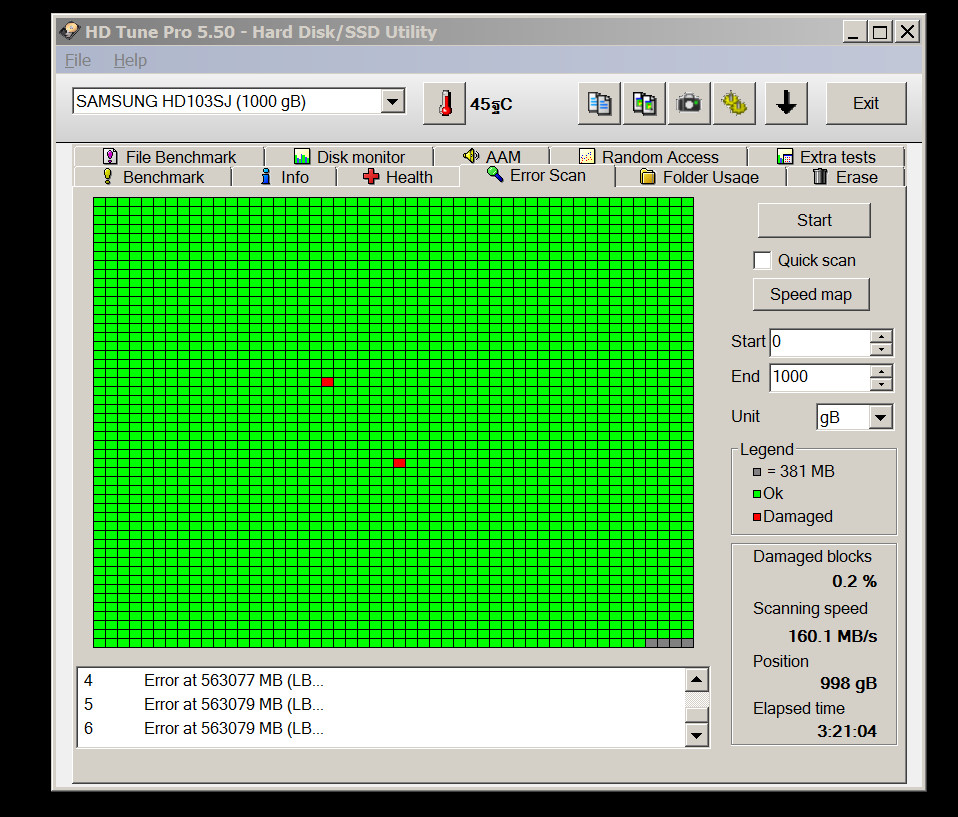Click the green Ok legend swatch

tap(757, 494)
